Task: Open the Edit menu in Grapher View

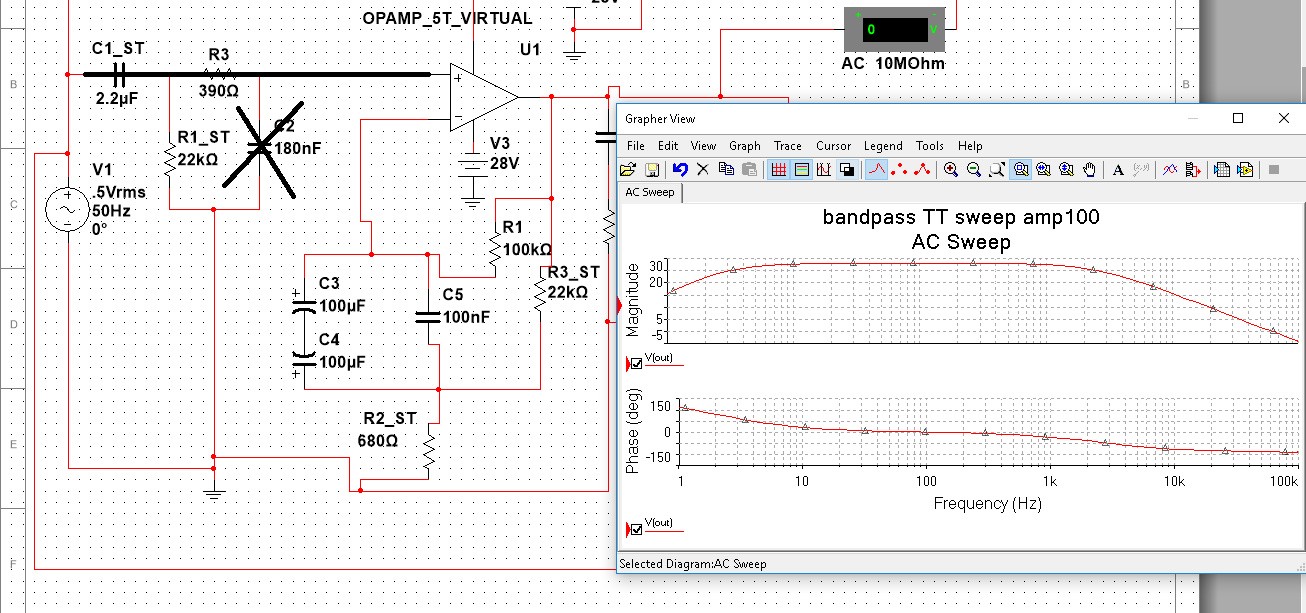Action: pos(668,146)
